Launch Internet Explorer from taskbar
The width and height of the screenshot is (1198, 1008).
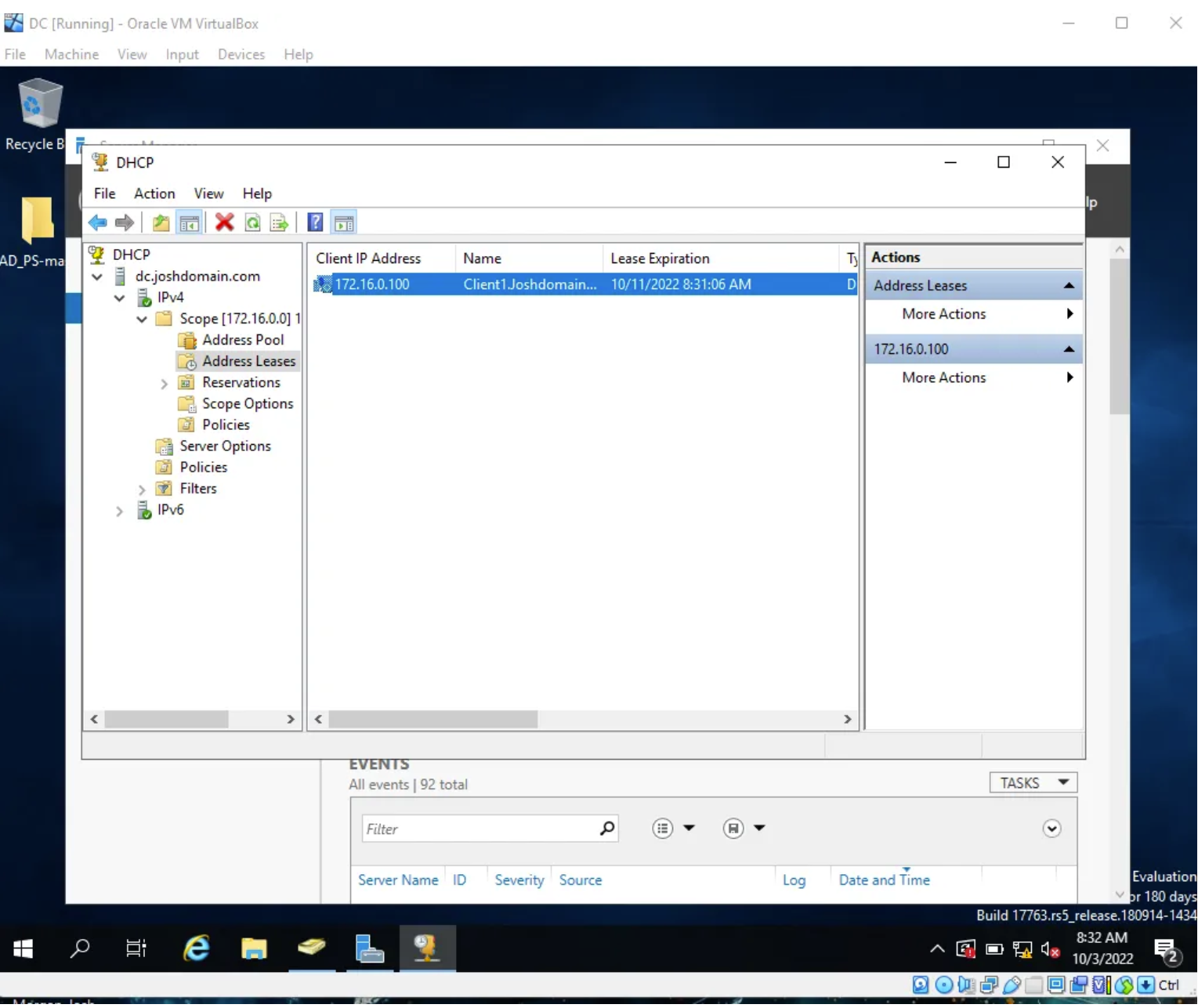click(196, 950)
